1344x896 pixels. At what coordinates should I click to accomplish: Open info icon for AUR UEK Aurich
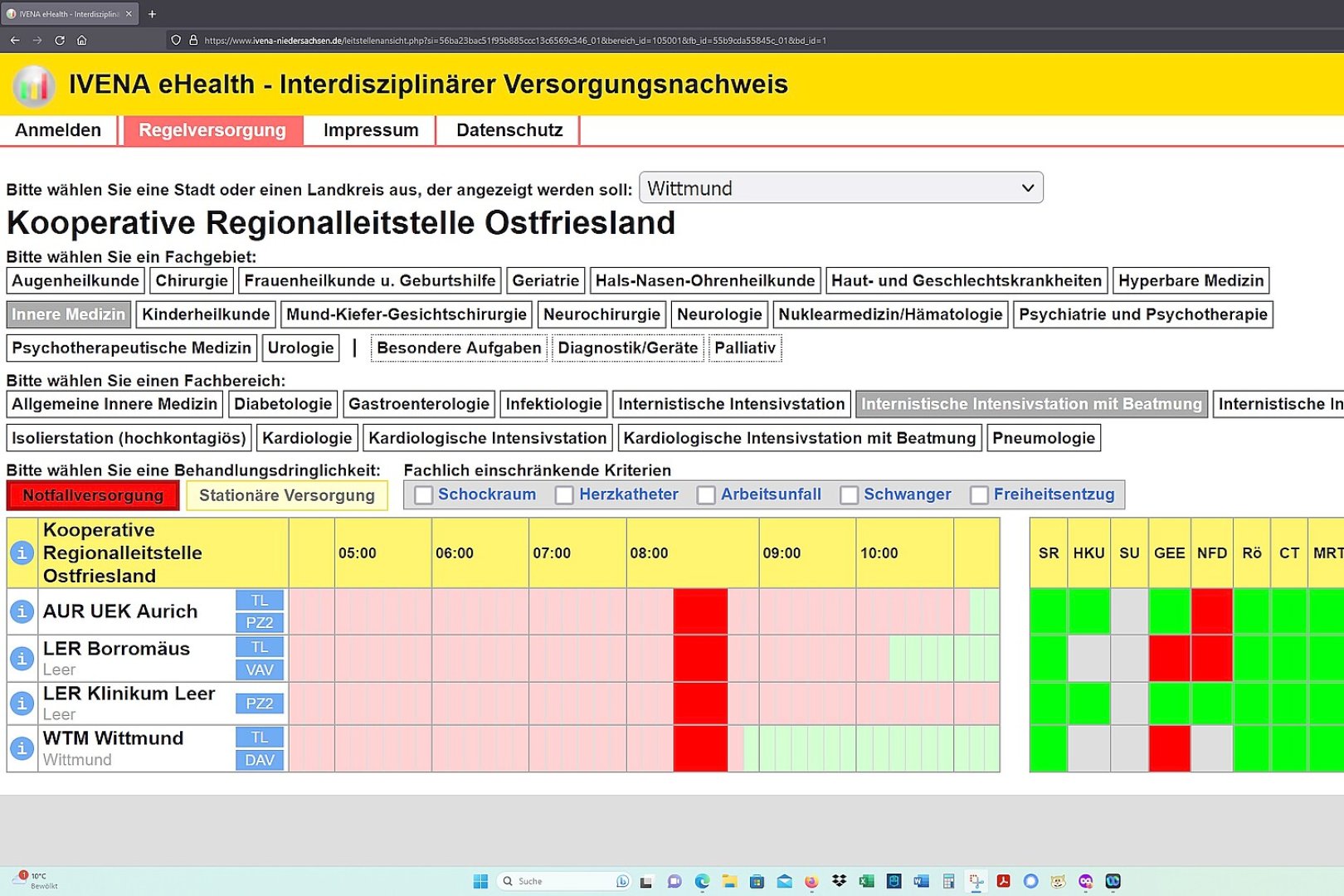pyautogui.click(x=22, y=611)
